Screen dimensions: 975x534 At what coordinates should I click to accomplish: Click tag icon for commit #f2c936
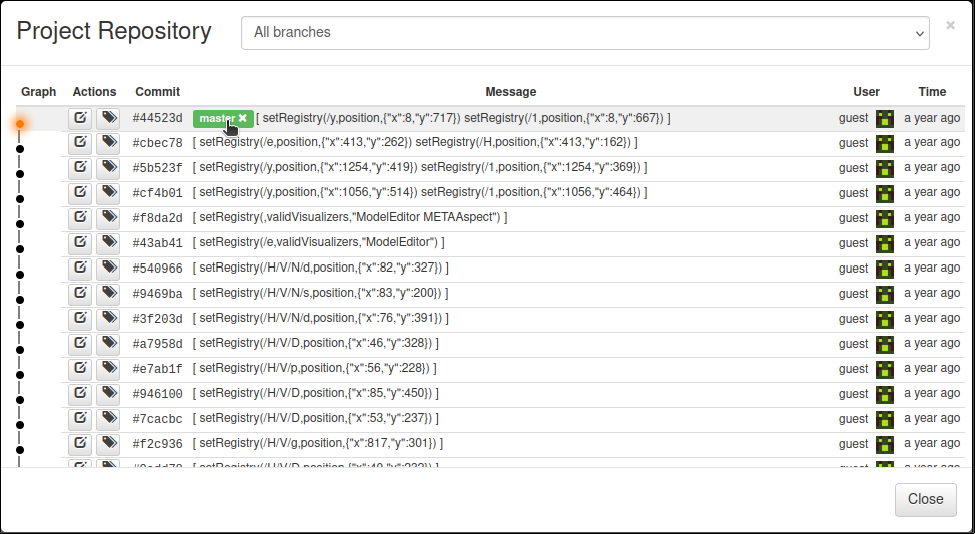[x=108, y=444]
